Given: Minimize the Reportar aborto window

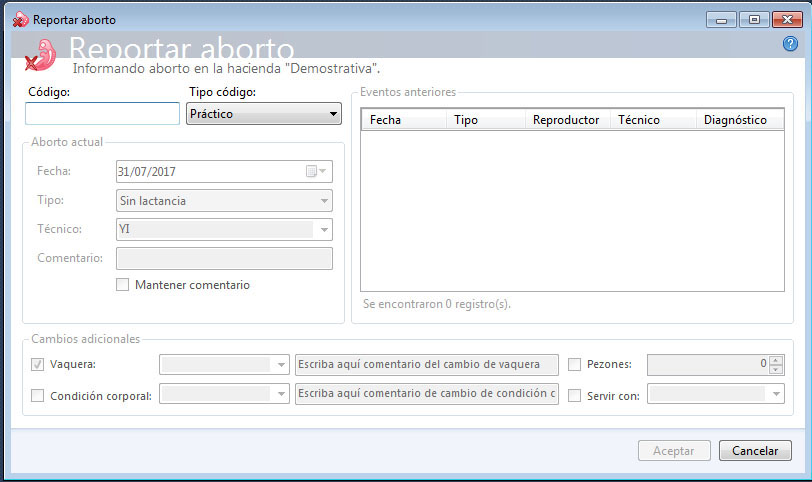Looking at the screenshot, I should (721, 20).
